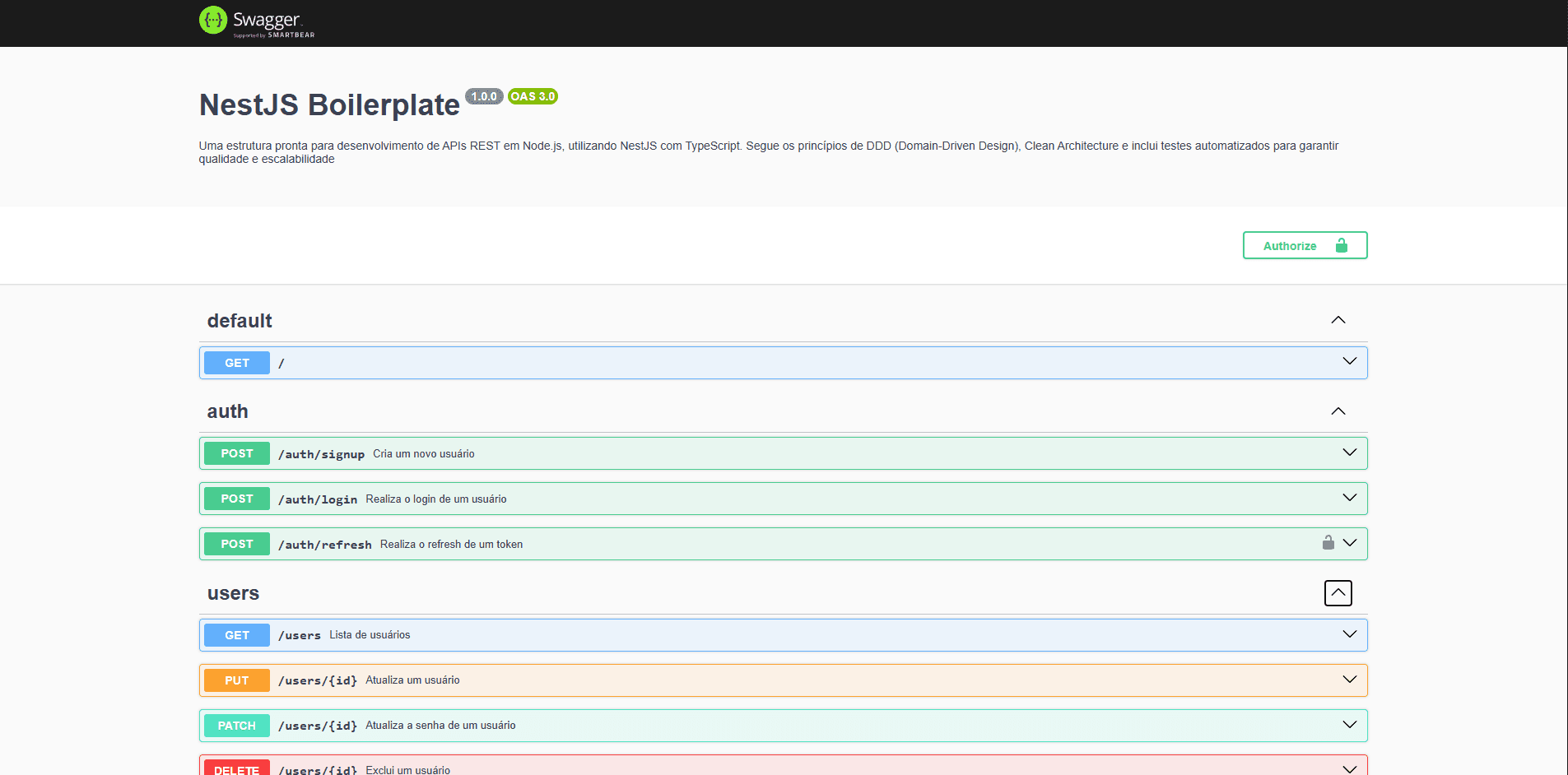Expand the POST /auth/signup operation
The image size is (1568, 775).
[1348, 452]
